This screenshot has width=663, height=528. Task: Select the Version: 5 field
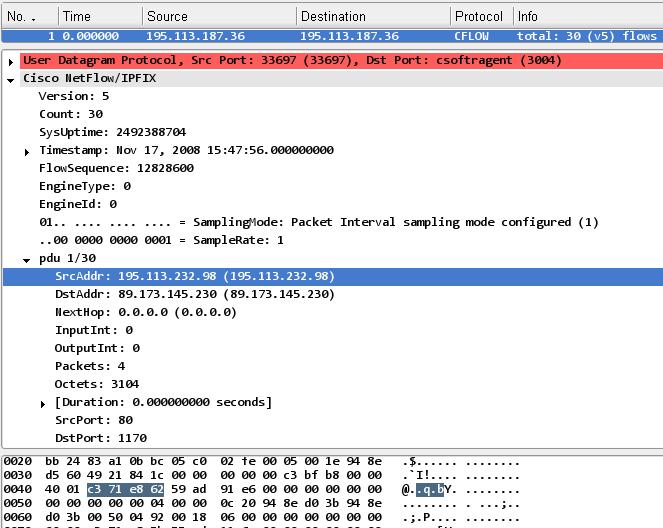[x=74, y=96]
